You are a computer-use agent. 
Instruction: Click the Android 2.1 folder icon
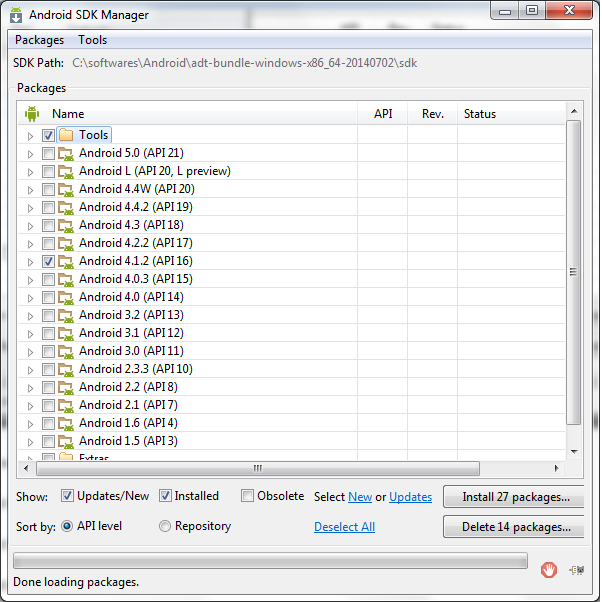coord(66,405)
